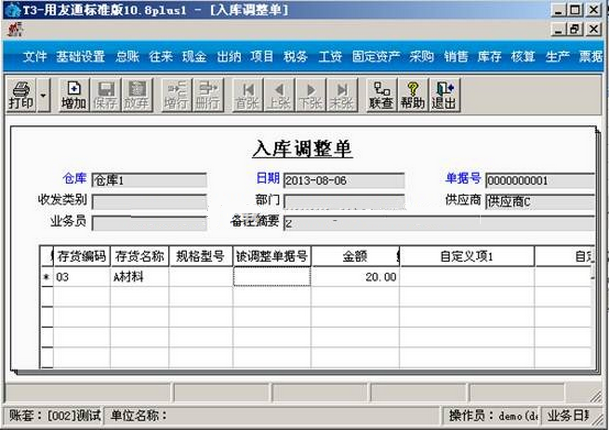The width and height of the screenshot is (609, 430).
Task: Click the Discard (放弃) toolbar icon
Action: click(137, 94)
